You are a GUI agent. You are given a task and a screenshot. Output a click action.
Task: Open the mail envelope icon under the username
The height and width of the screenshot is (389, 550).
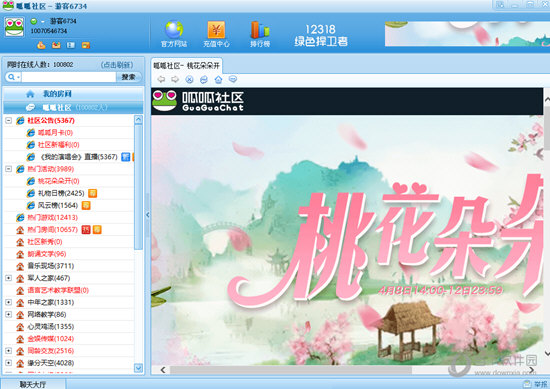[56, 45]
